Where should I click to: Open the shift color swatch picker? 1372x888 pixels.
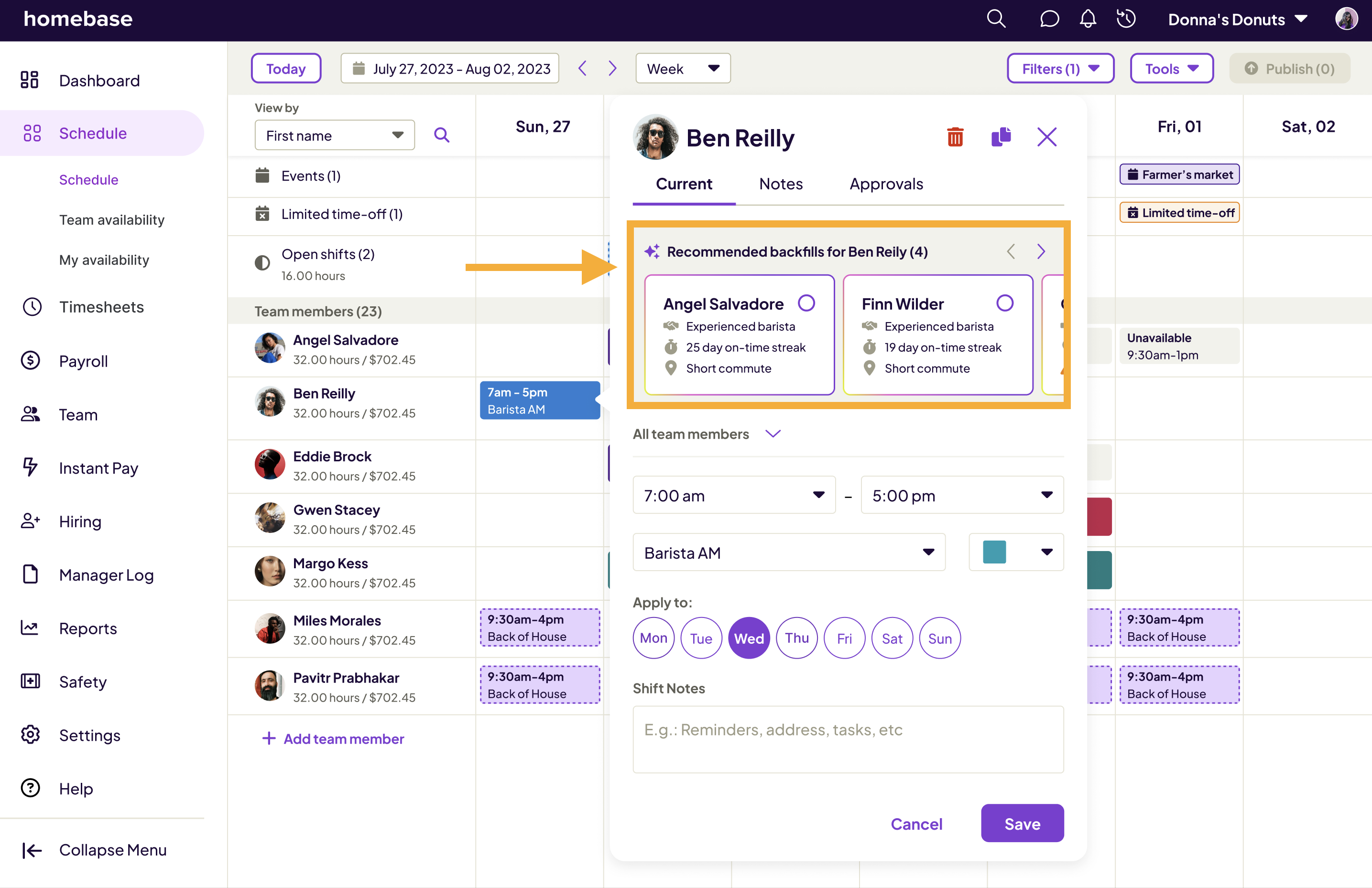[x=1016, y=552]
